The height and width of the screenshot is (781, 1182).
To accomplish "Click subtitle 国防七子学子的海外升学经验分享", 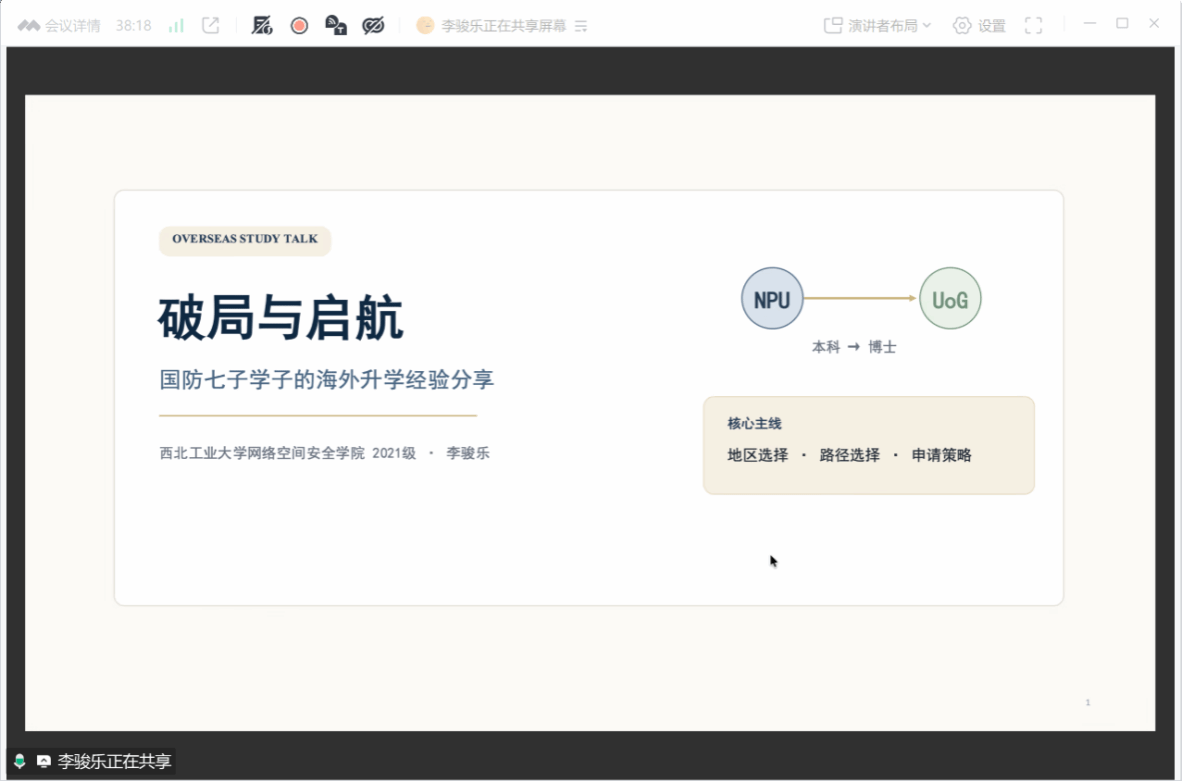I will click(x=326, y=379).
